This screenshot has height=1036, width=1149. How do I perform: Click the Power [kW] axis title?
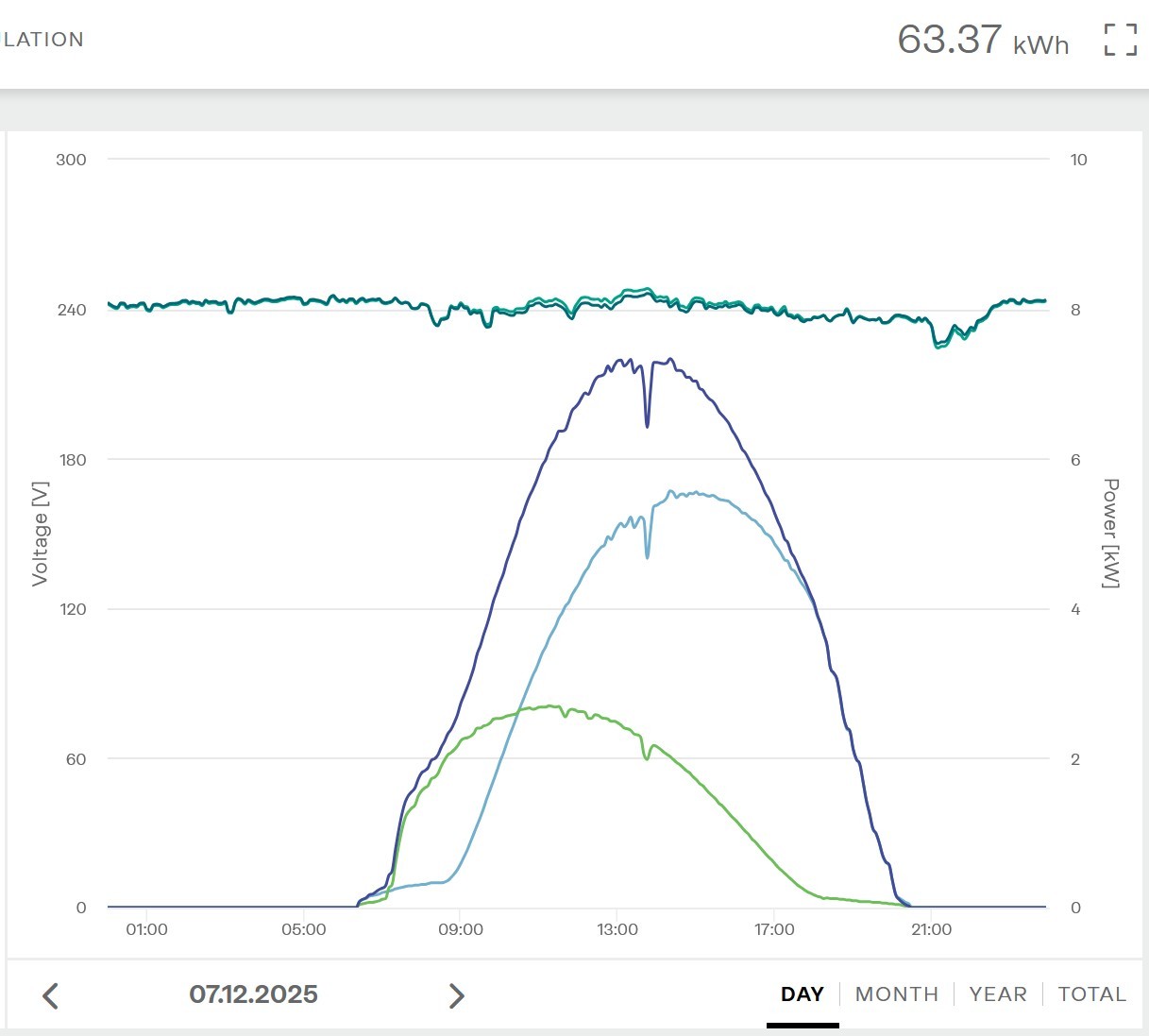point(1111,534)
